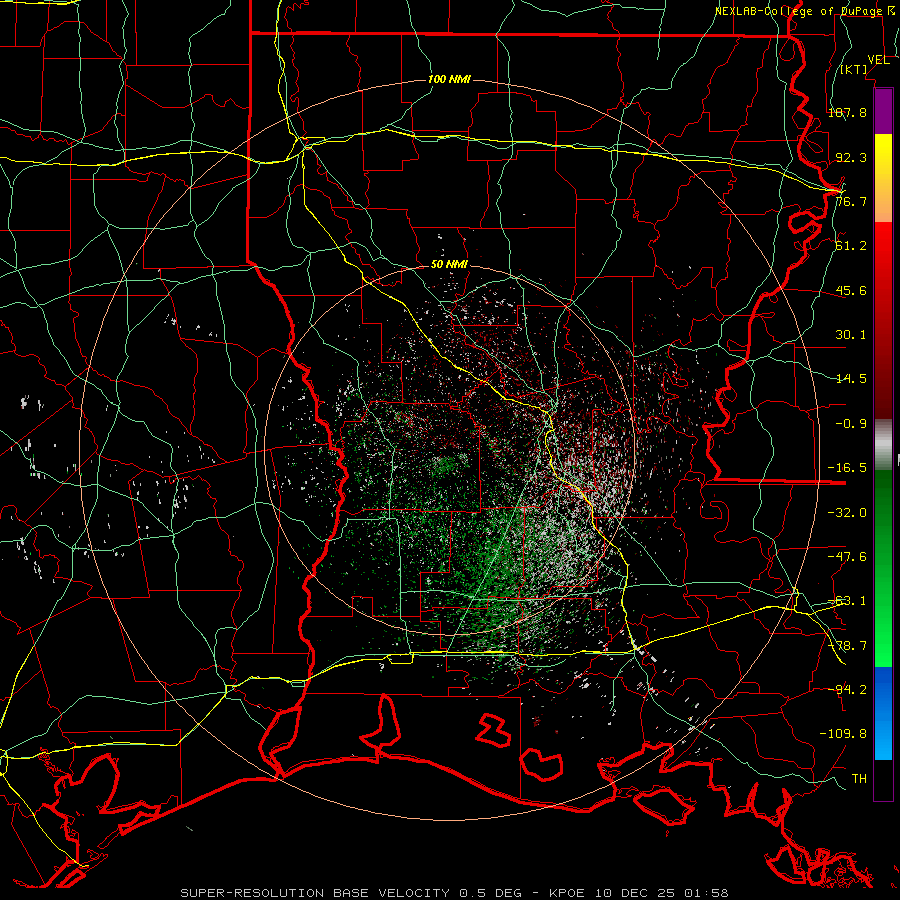Click the purple segment of velocity color bar
This screenshot has height=900, width=900.
[883, 111]
